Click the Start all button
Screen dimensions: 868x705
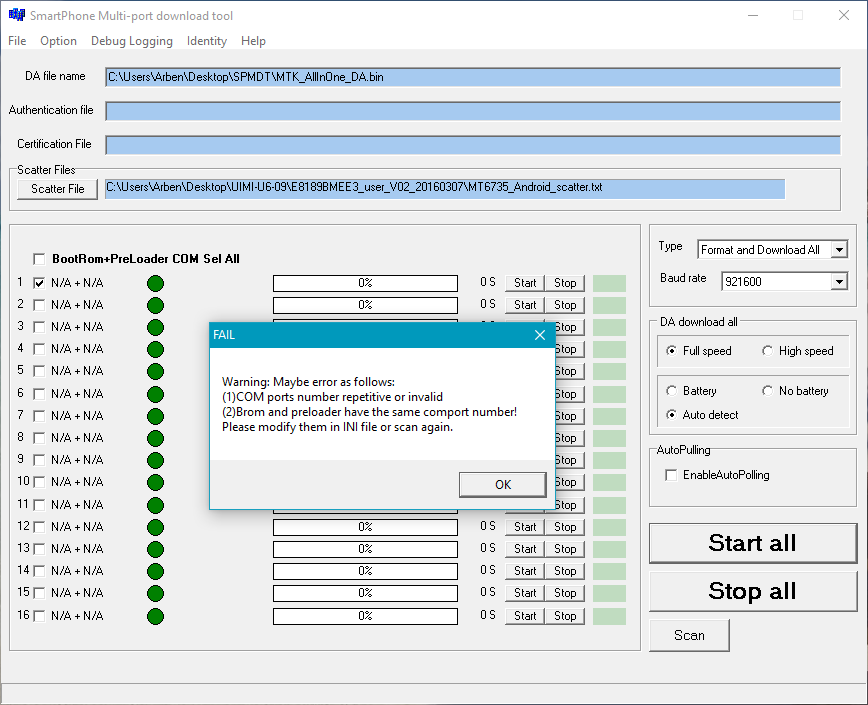point(753,543)
